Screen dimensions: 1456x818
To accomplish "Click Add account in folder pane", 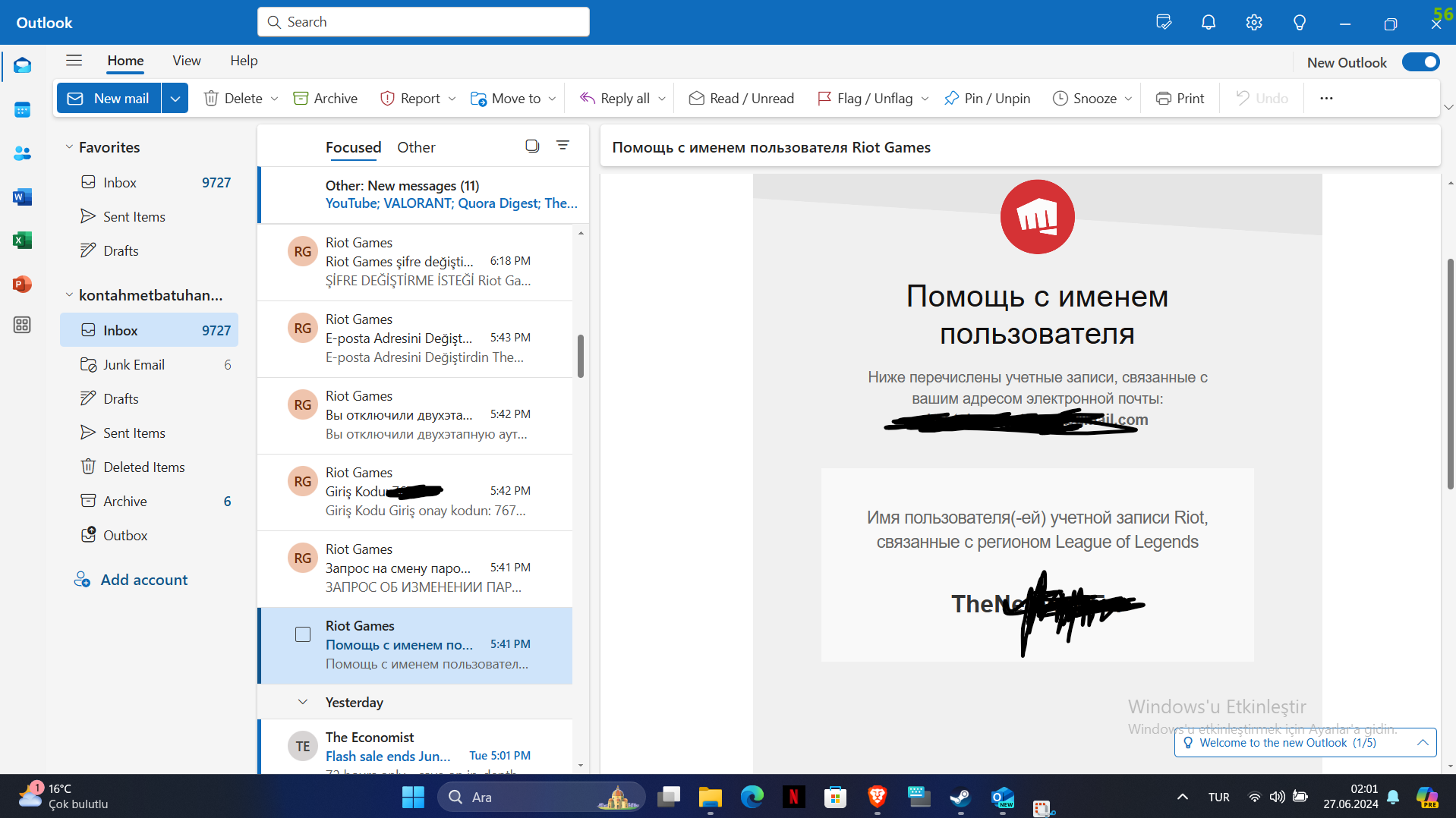I will point(131,580).
